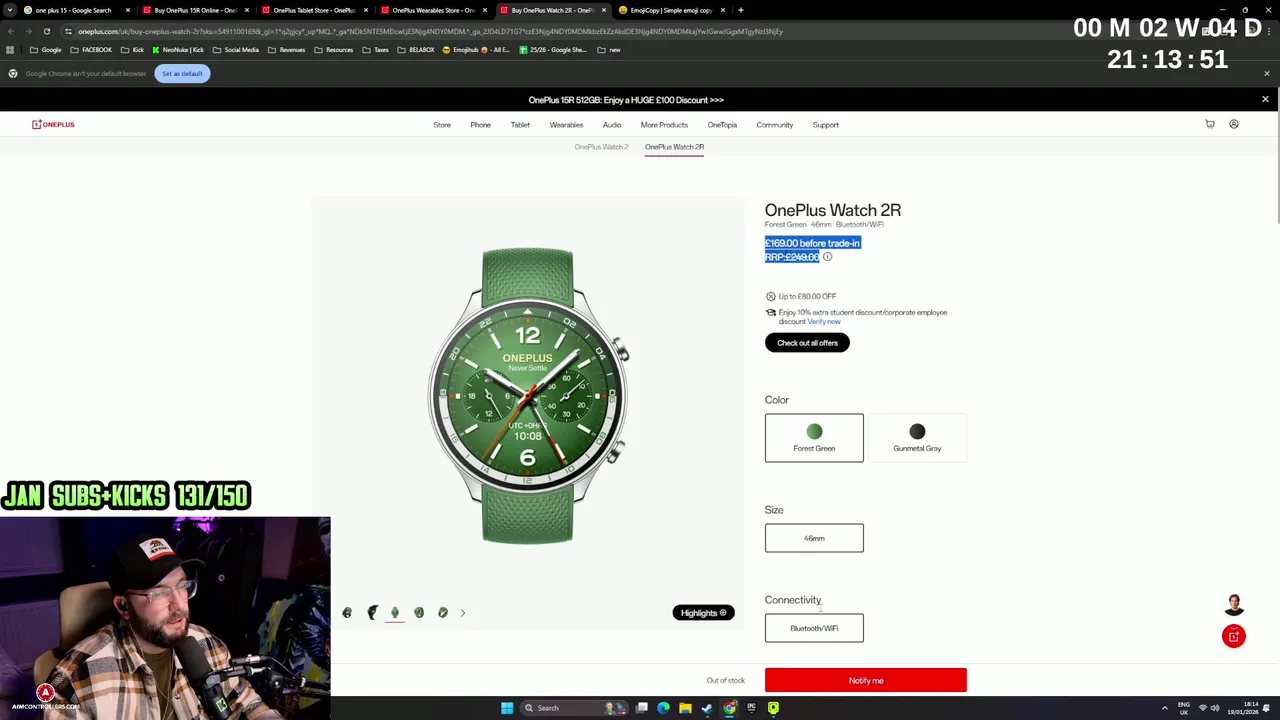Open the Emojihub bookmark

point(477,50)
